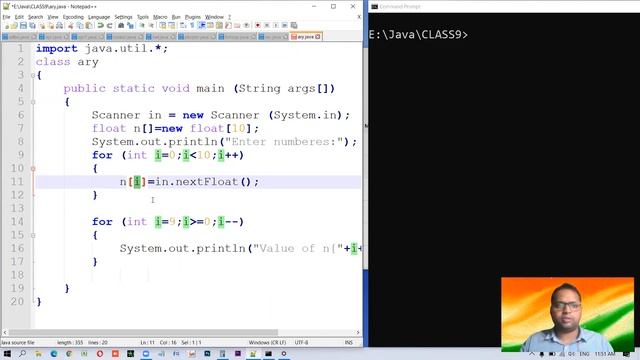This screenshot has width=640, height=360.
Task: Toggle synchronized vertical scrolling
Action: pos(163,25)
